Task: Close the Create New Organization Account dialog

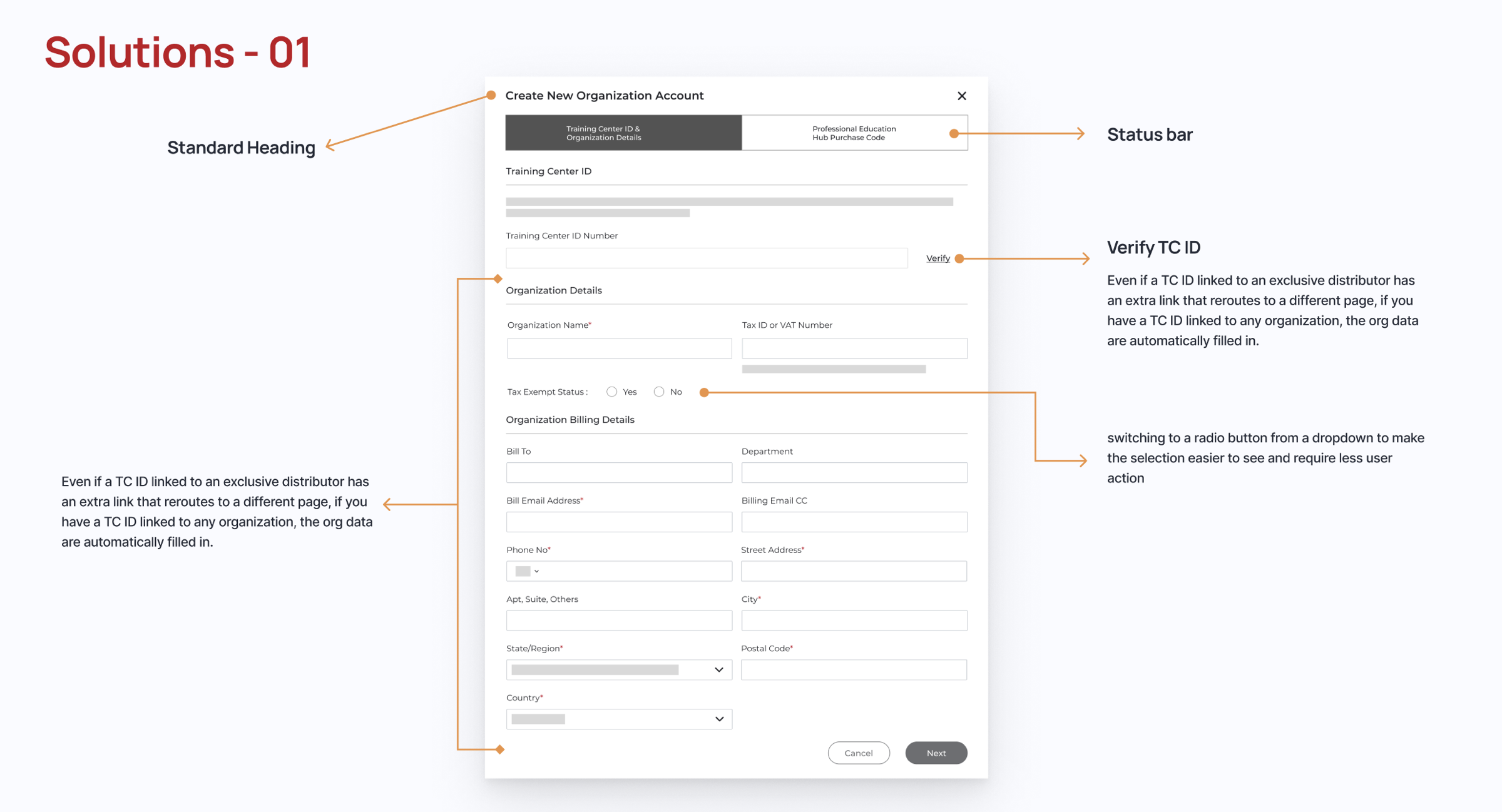Action: click(x=961, y=96)
